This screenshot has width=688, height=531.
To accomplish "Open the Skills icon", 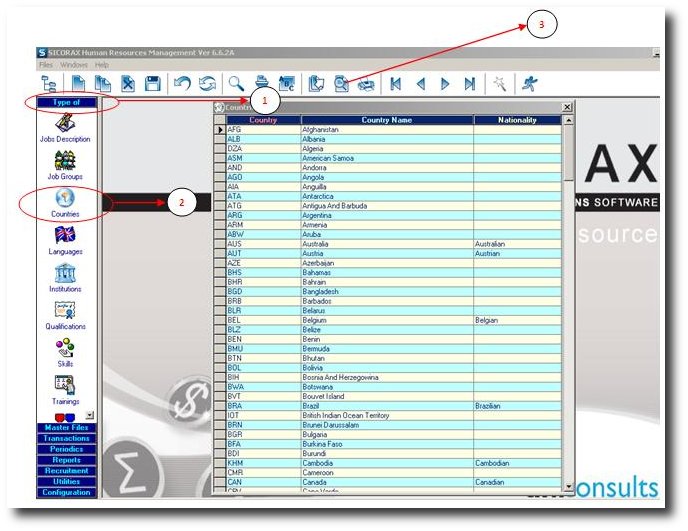I will [66, 348].
